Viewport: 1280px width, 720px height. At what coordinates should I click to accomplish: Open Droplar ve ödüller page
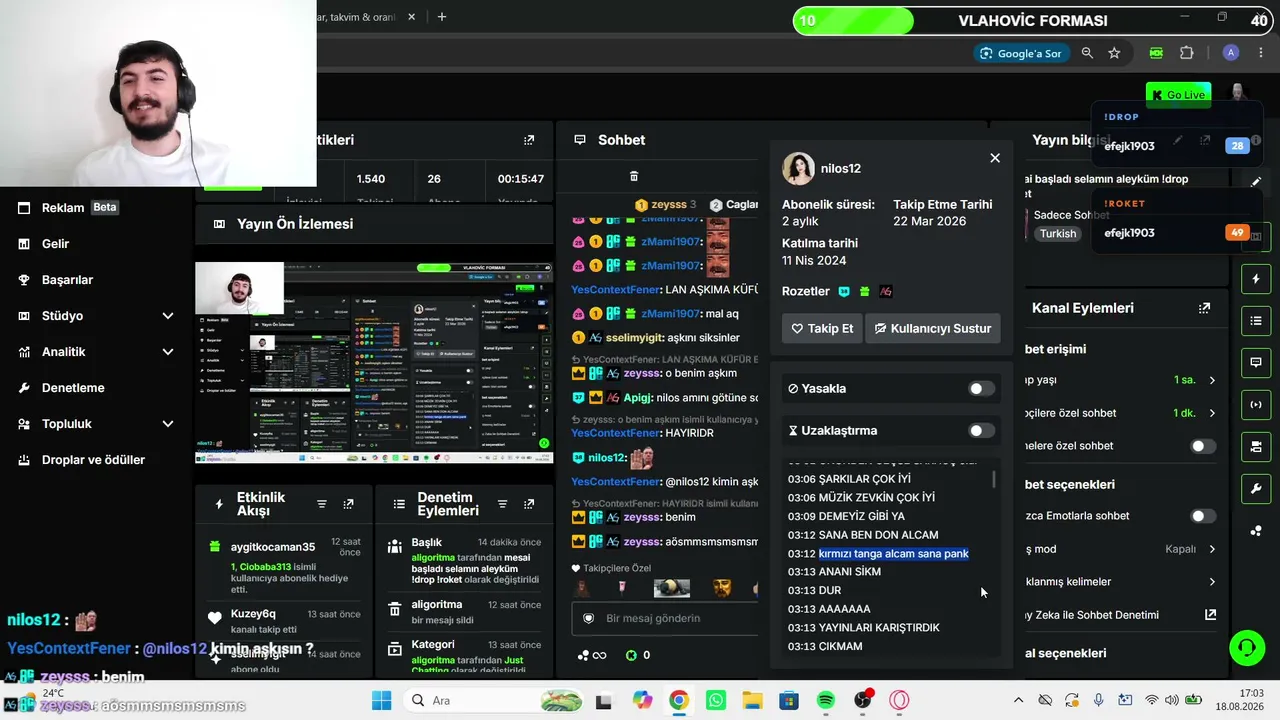tap(93, 460)
